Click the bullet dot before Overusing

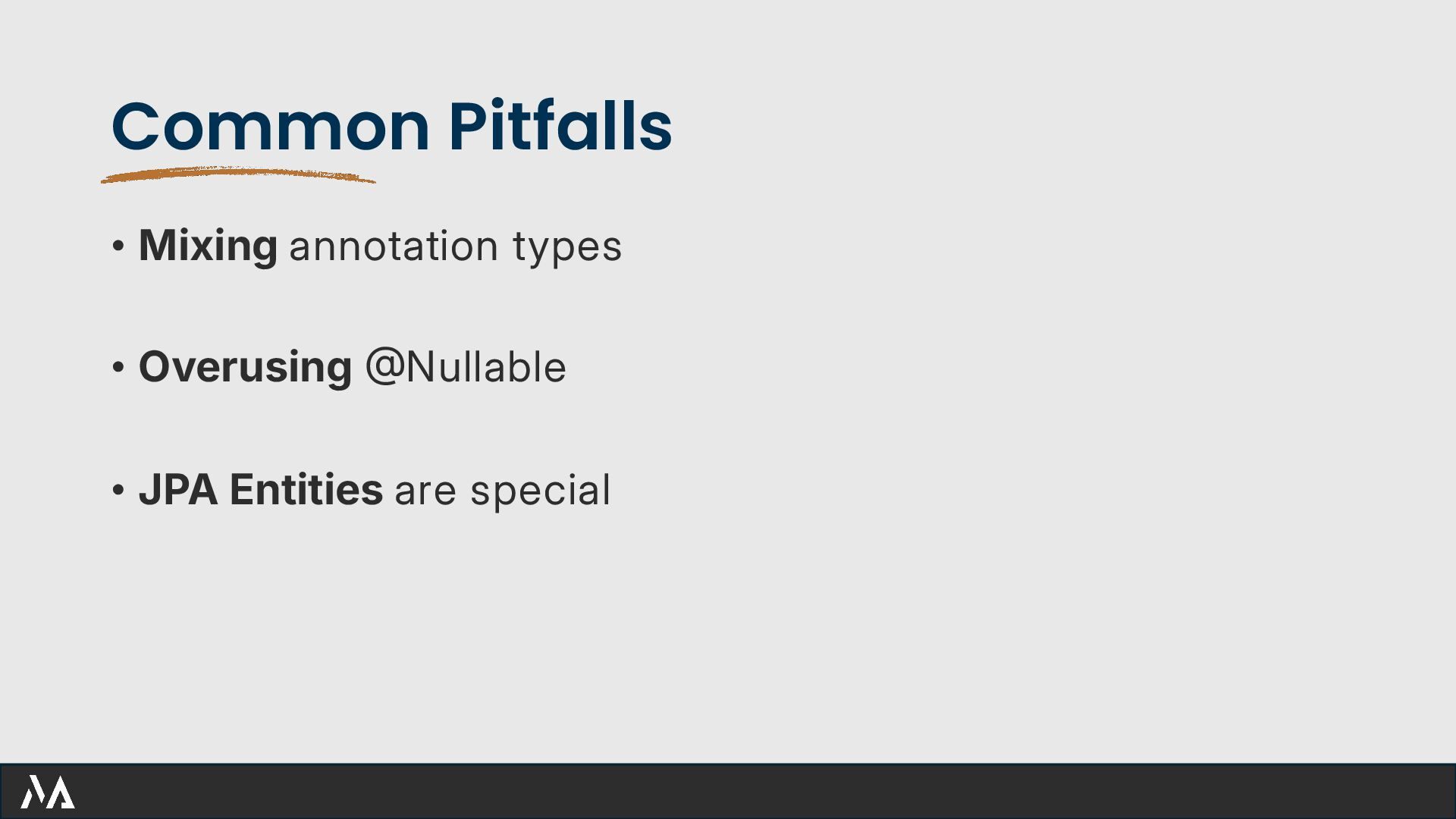pos(118,368)
